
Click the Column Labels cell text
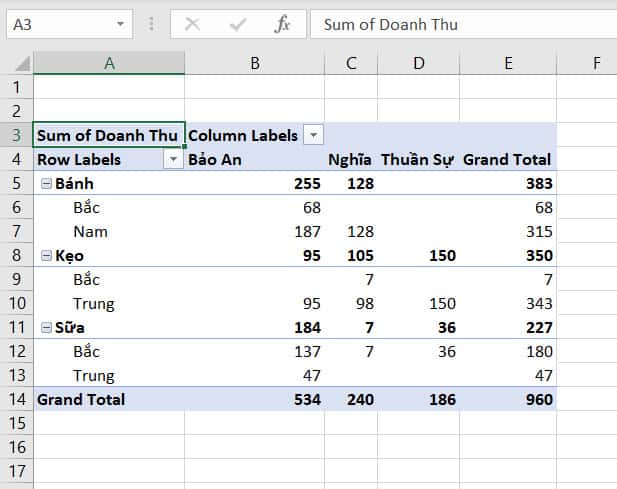pyautogui.click(x=243, y=135)
